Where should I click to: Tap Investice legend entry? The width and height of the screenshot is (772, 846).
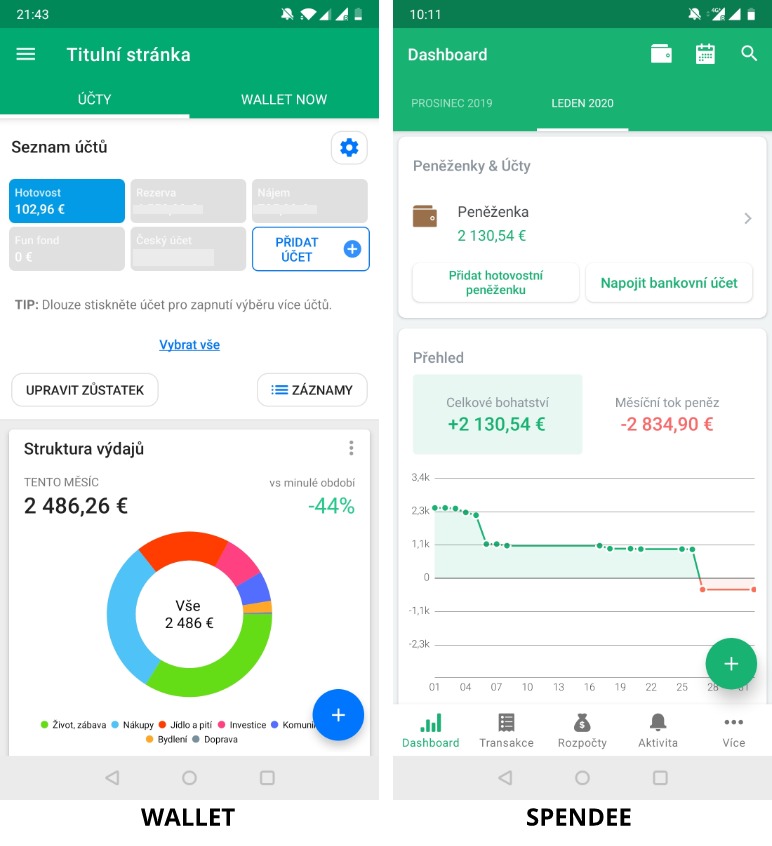coord(242,725)
